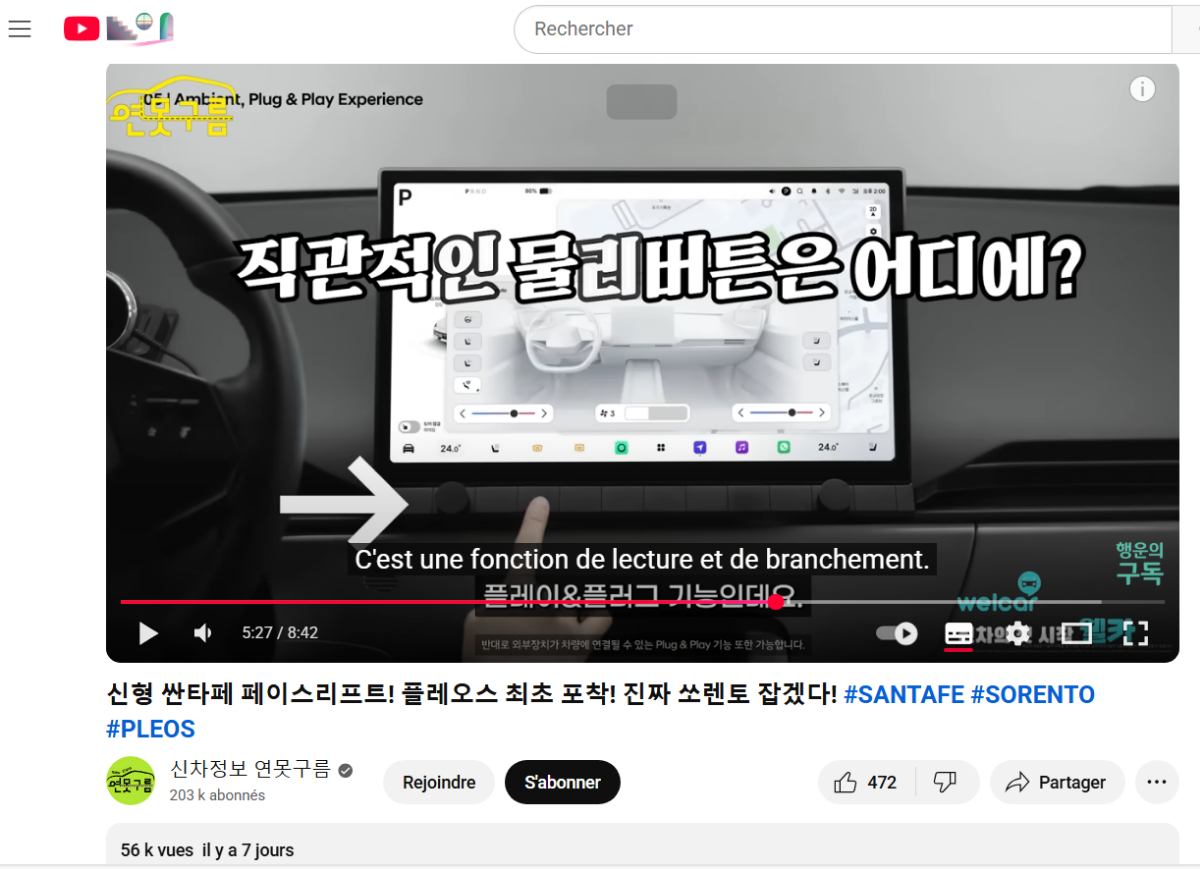Play the paused video
This screenshot has height=869, width=1200.
click(148, 633)
